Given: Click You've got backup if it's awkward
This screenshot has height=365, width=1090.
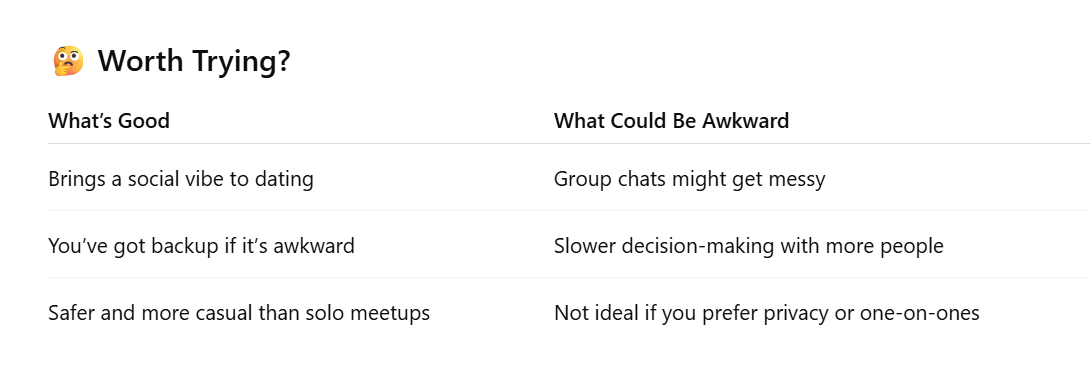Looking at the screenshot, I should 202,245.
